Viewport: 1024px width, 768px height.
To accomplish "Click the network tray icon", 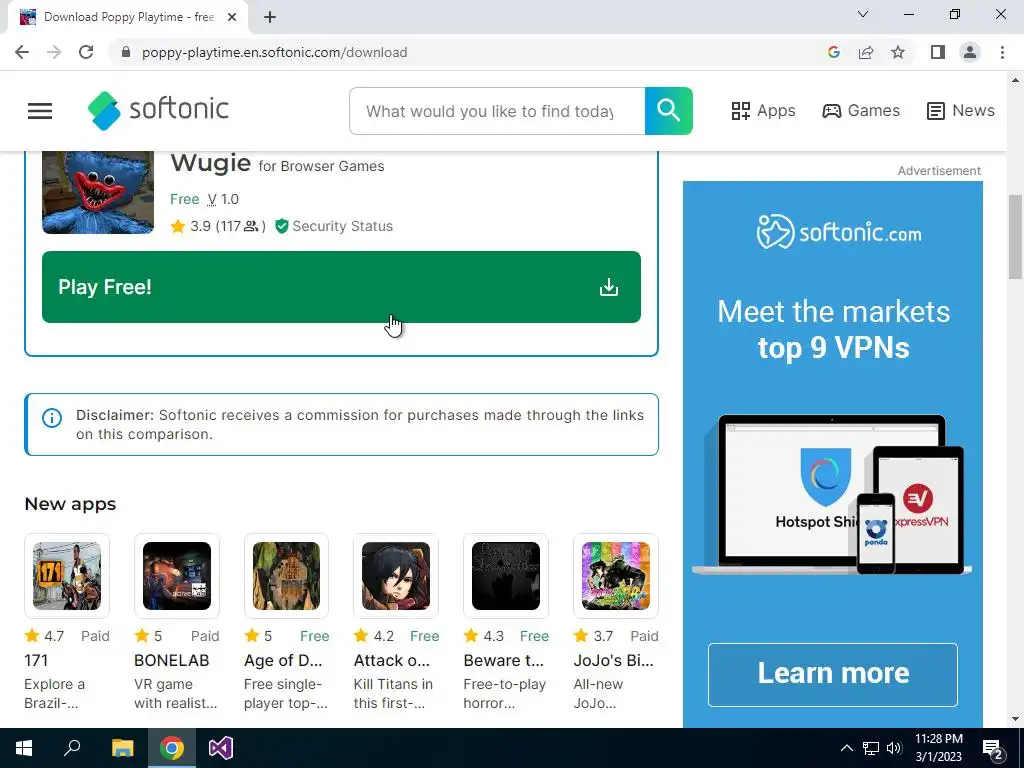I will pyautogui.click(x=871, y=748).
